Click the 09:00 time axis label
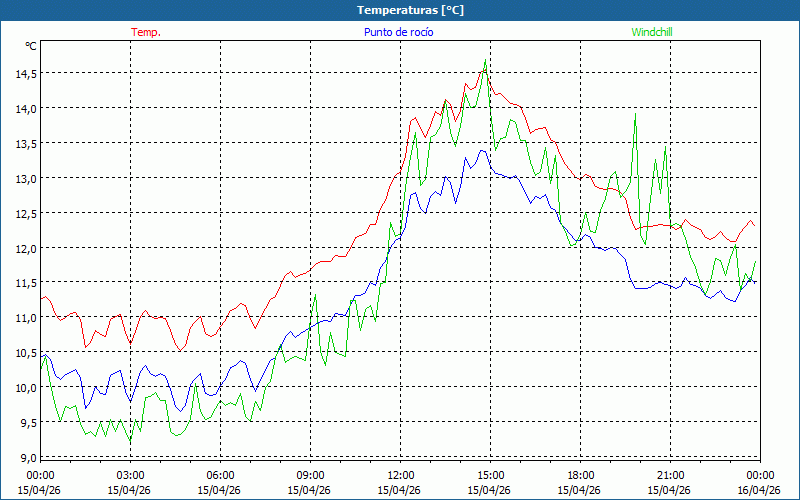The width and height of the screenshot is (800, 500). tap(310, 475)
